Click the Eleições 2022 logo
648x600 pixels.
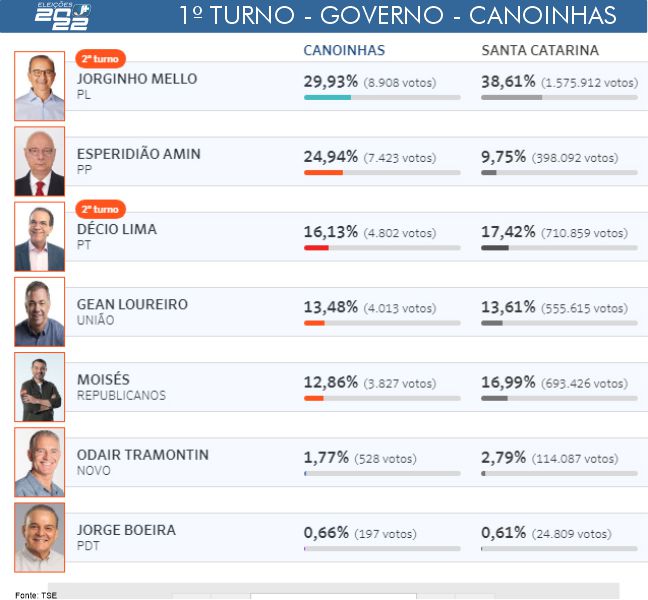click(x=63, y=16)
